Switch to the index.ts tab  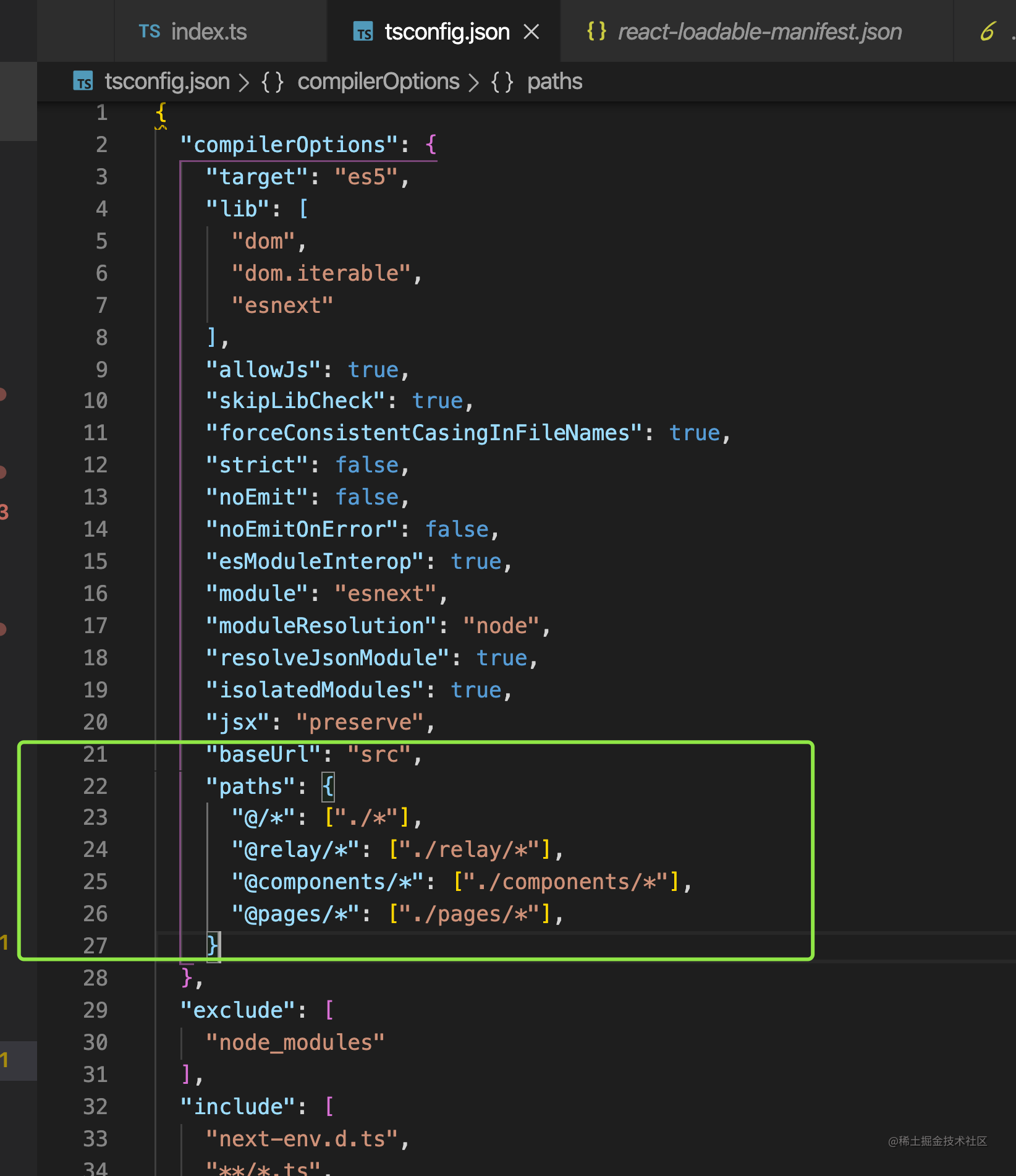click(x=208, y=31)
